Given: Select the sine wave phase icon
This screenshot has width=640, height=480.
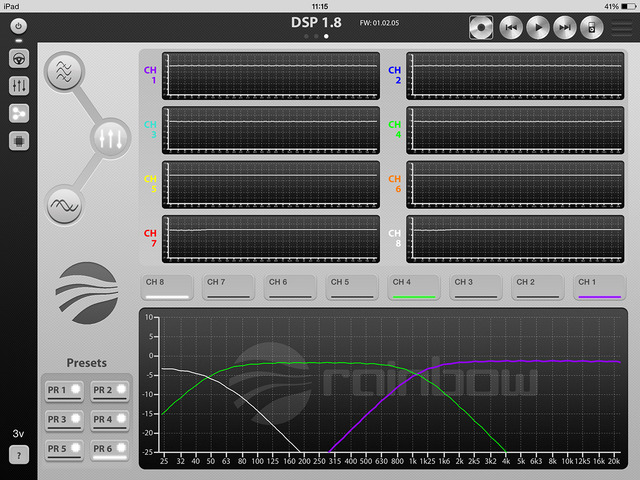Looking at the screenshot, I should point(65,205).
